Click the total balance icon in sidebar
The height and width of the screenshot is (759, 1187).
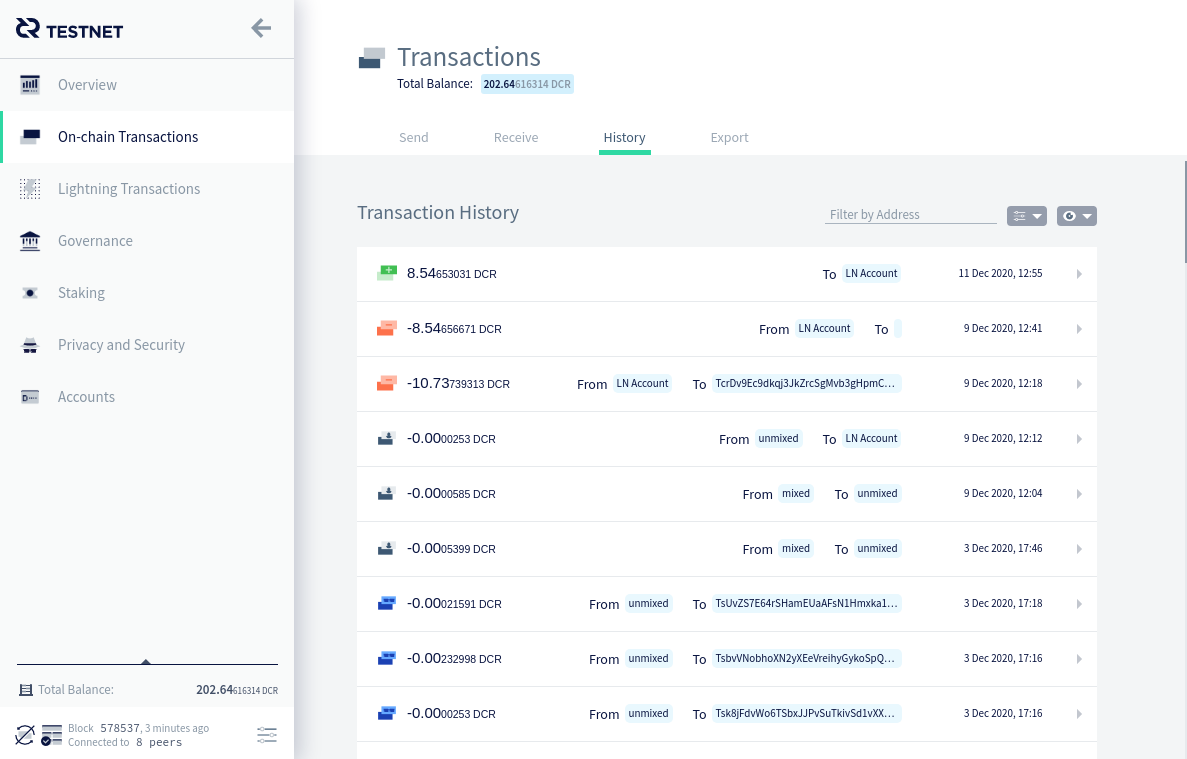(x=26, y=690)
